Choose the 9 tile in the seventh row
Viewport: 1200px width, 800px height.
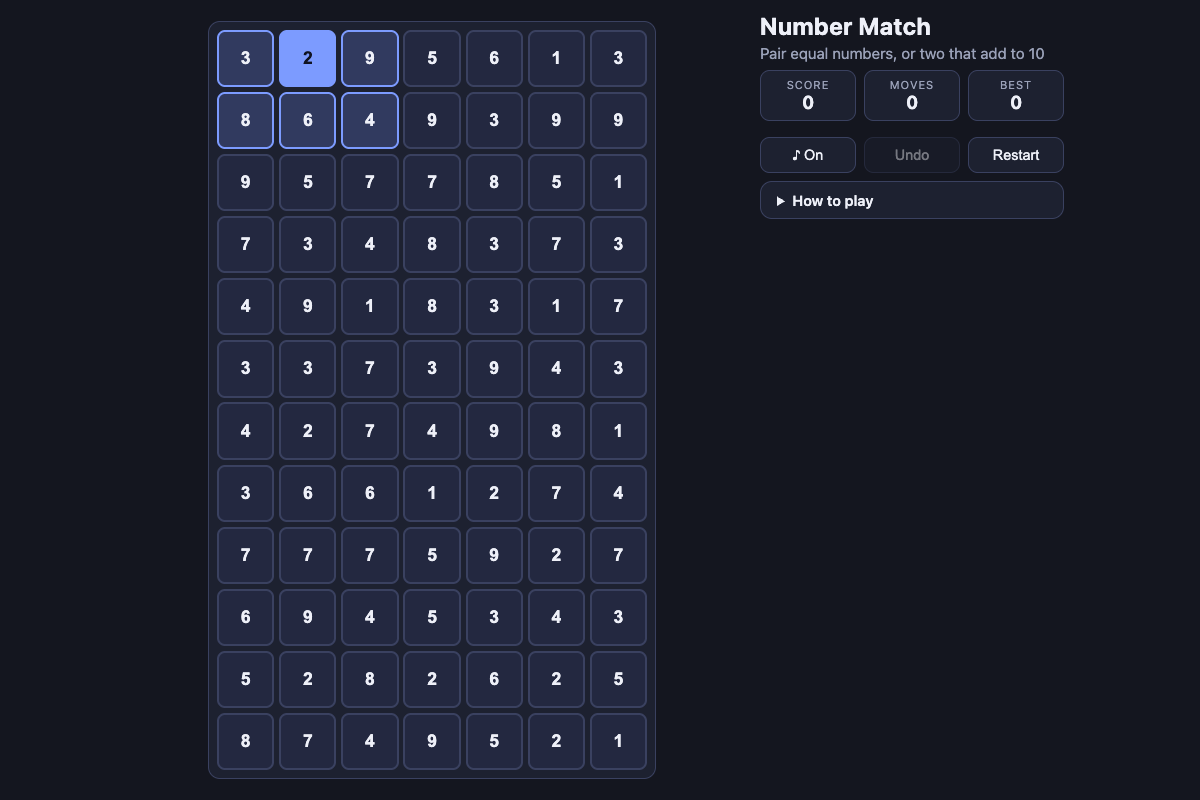494,431
